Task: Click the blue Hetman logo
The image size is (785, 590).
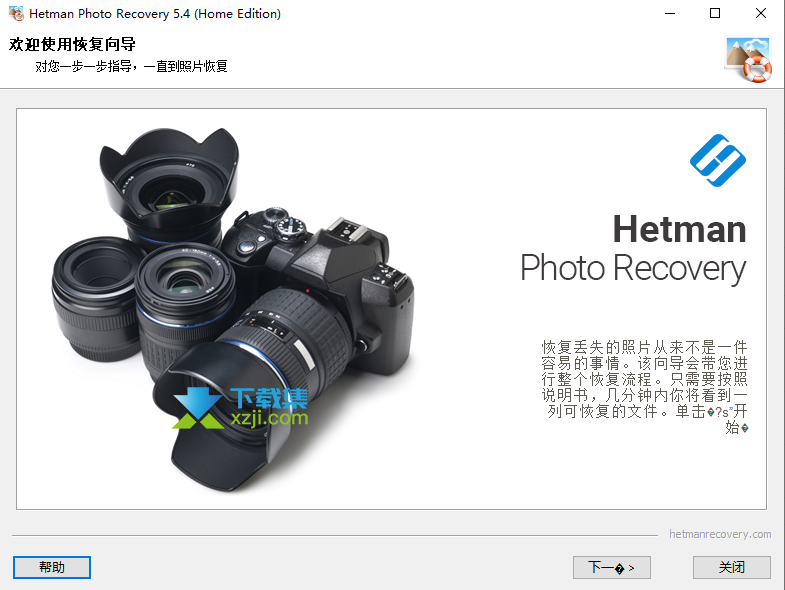Action: 718,160
